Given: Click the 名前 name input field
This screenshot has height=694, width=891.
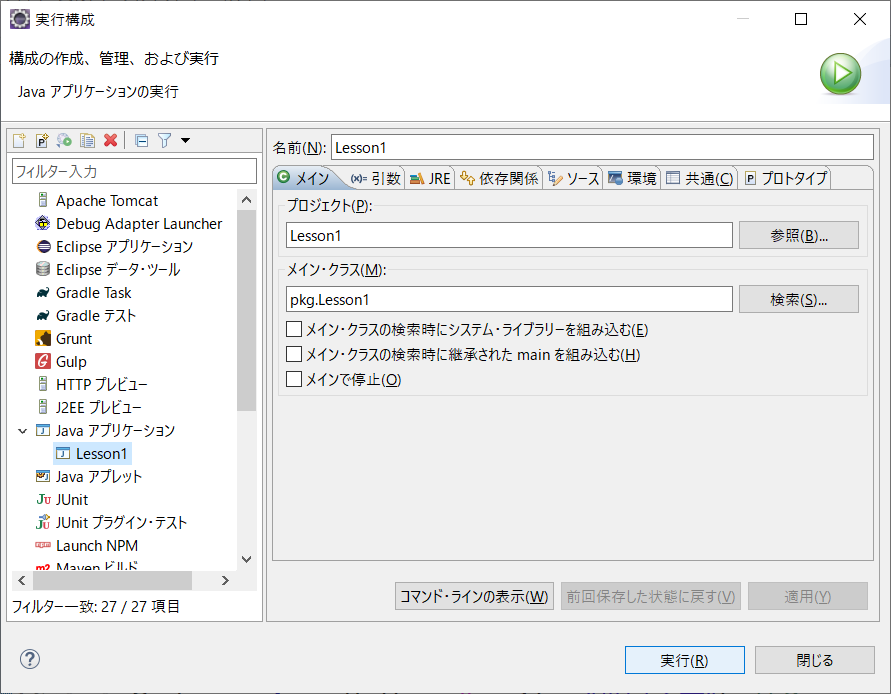Looking at the screenshot, I should pos(602,147).
